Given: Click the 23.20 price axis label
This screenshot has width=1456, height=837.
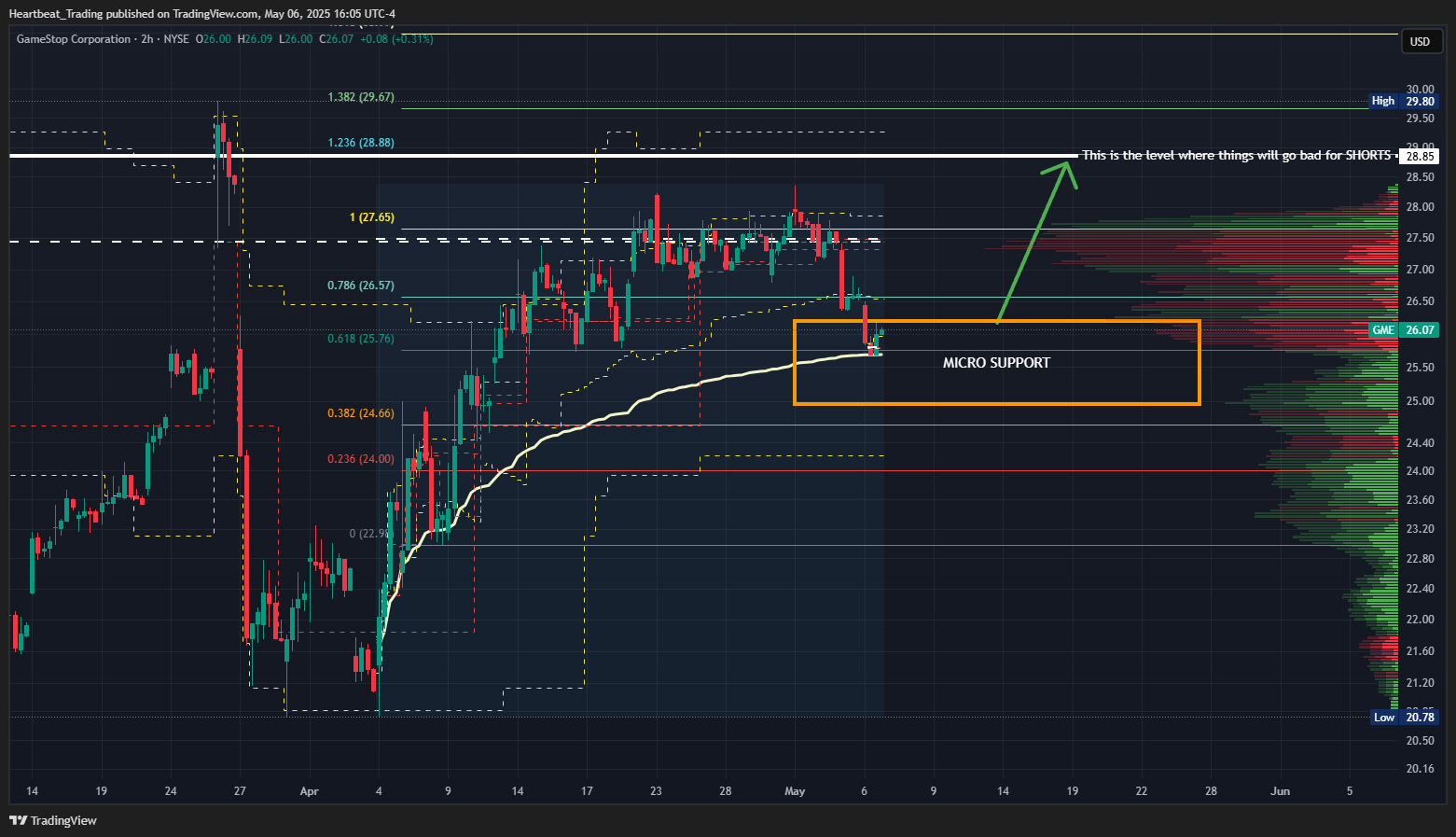Looking at the screenshot, I should point(1420,529).
